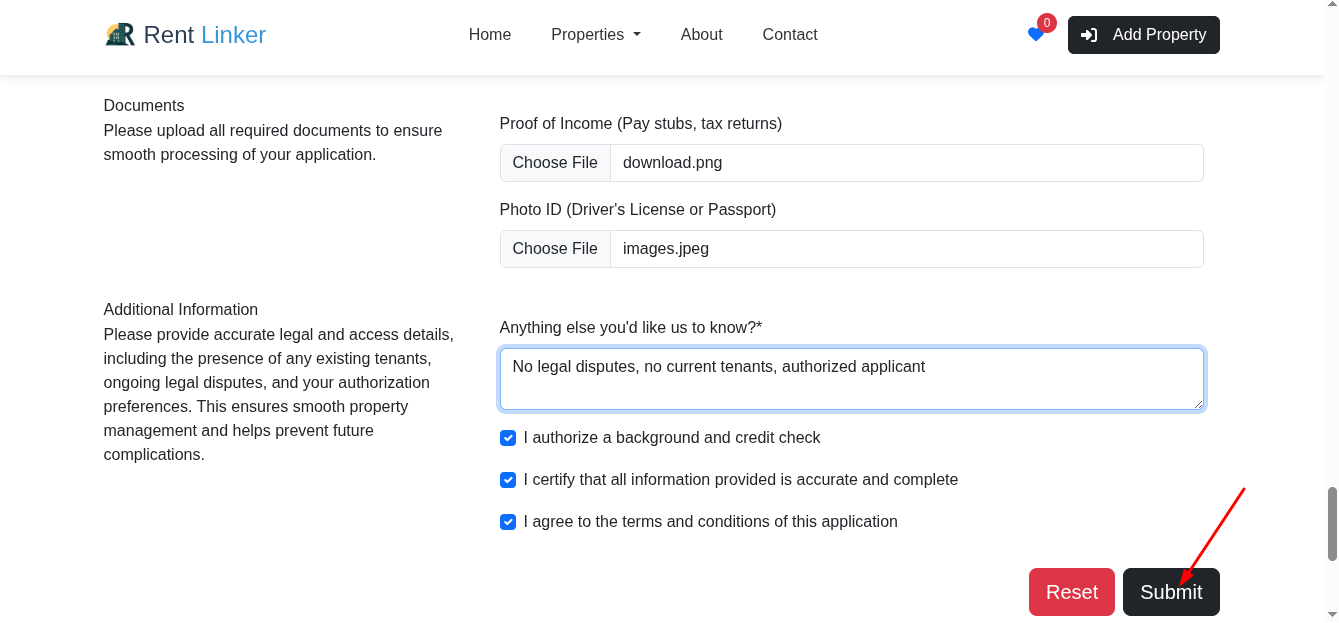Disable the terms and conditions agreement checkbox
This screenshot has height=623, width=1339.
[x=508, y=522]
